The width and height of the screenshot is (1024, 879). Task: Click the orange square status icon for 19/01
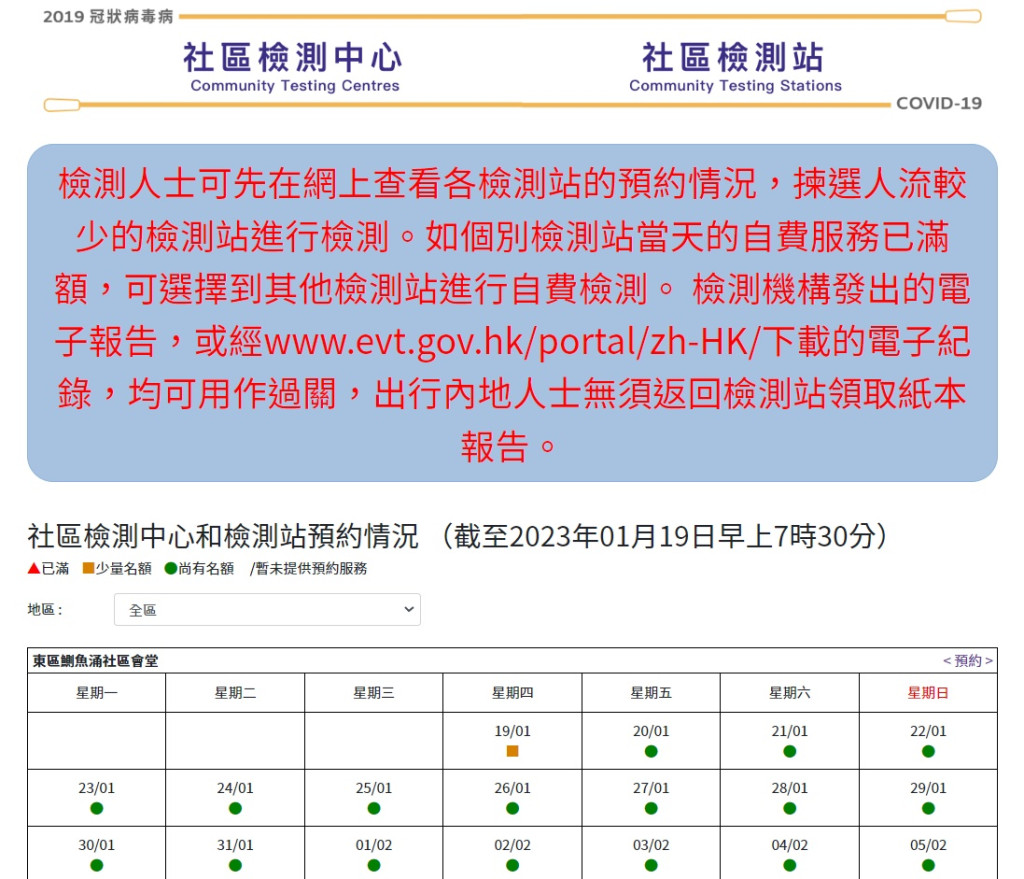point(512,751)
